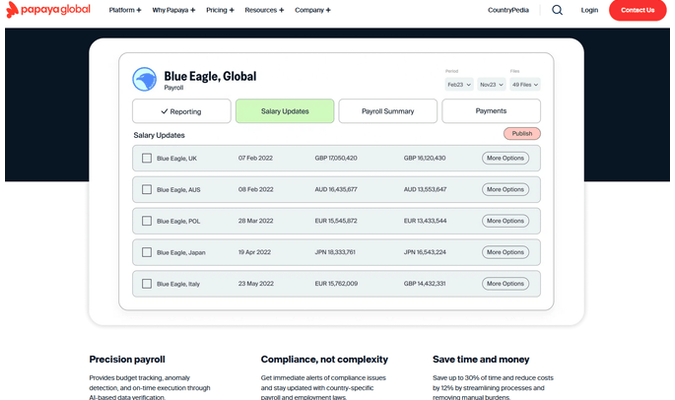This screenshot has width=675, height=400.
Task: Click the amount JPN 16,543,224
Action: (x=425, y=252)
